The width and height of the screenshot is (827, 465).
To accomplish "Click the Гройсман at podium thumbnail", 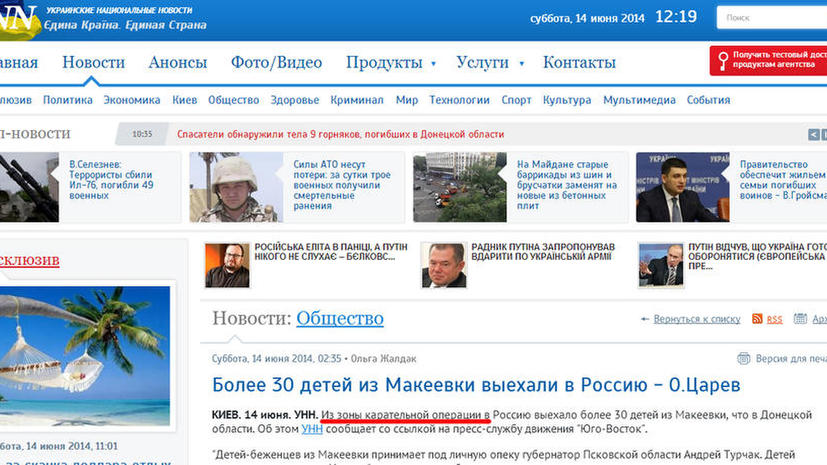I will click(x=683, y=187).
